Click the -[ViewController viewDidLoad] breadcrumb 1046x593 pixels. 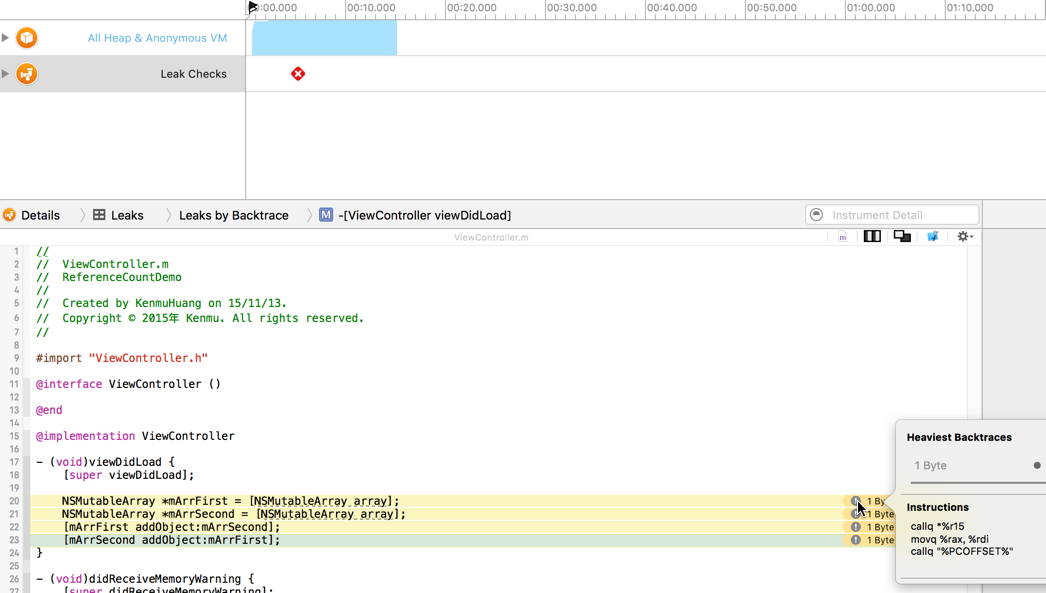coord(424,215)
